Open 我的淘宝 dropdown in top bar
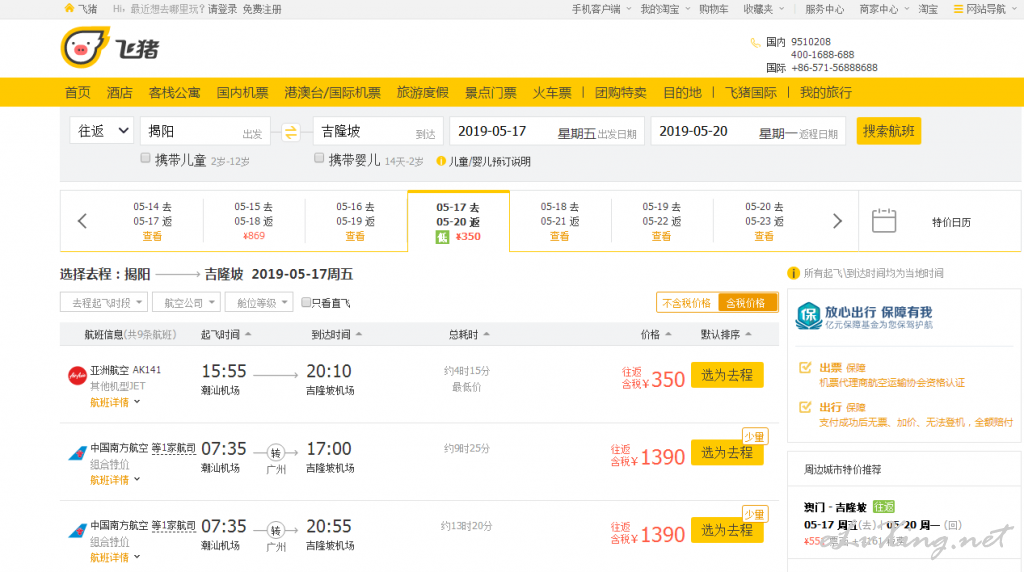The width and height of the screenshot is (1024, 572). pos(664,9)
